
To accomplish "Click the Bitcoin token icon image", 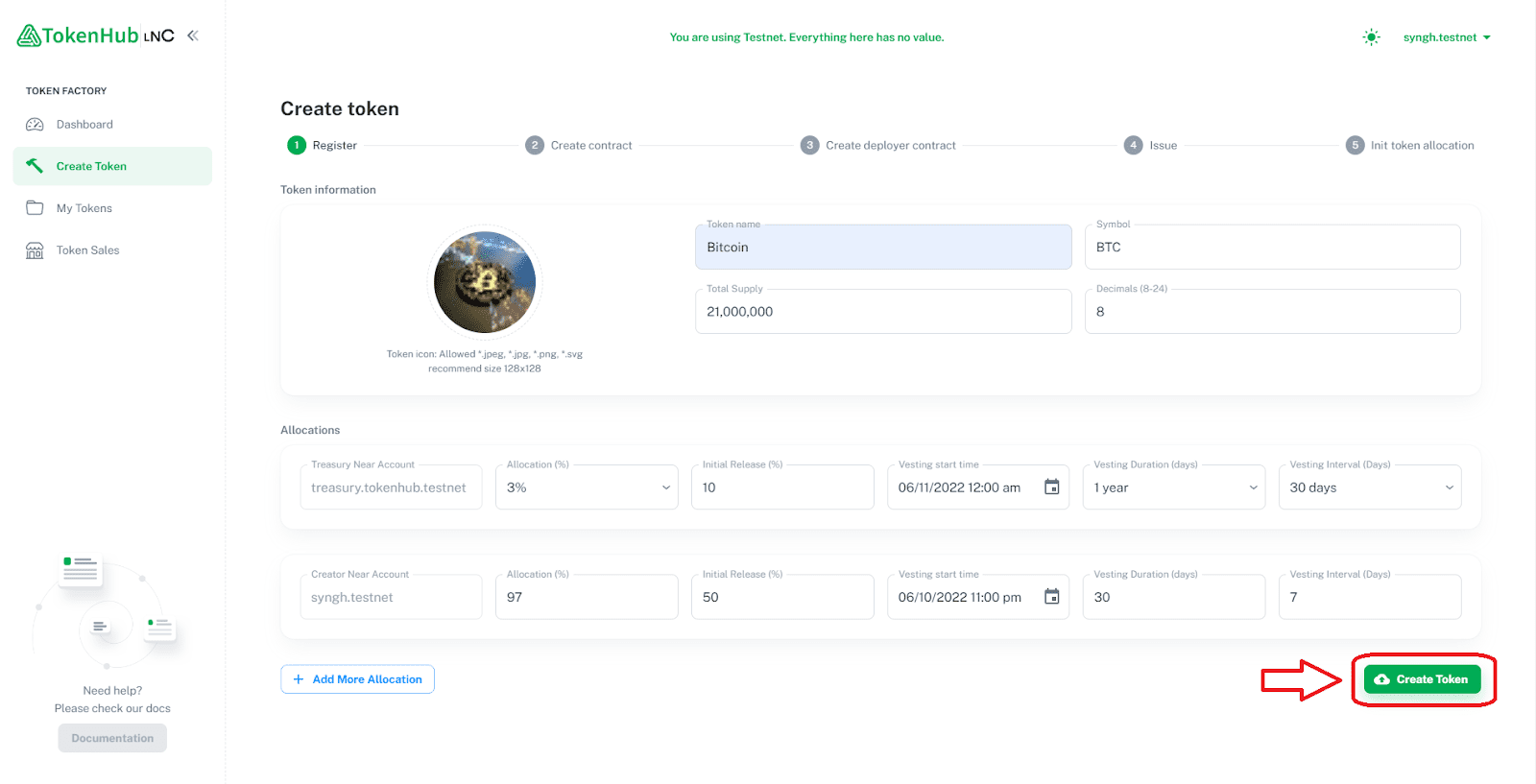I will pyautogui.click(x=485, y=283).
